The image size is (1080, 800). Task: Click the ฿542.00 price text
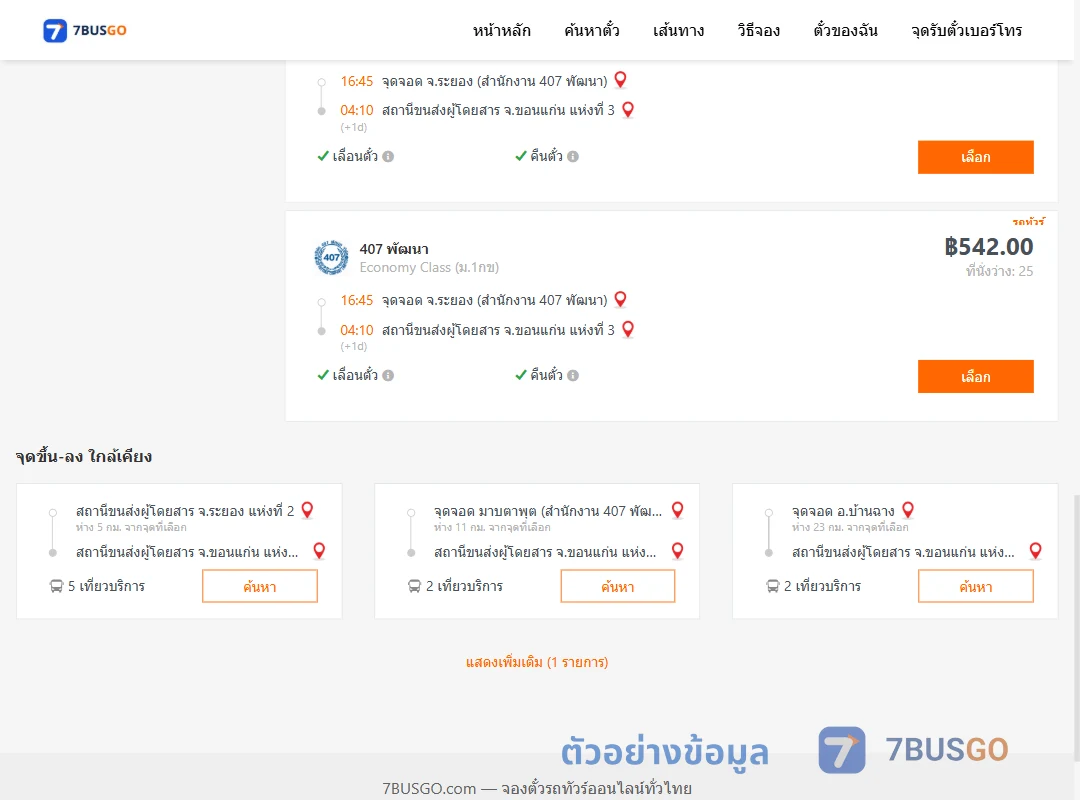pyautogui.click(x=988, y=247)
